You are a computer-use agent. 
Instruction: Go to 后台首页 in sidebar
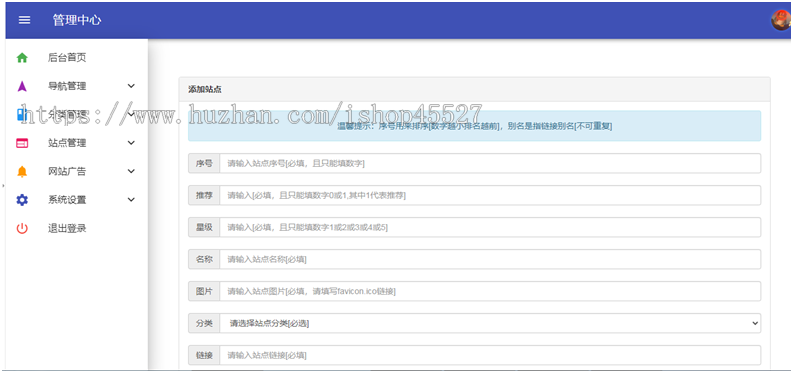coord(67,58)
